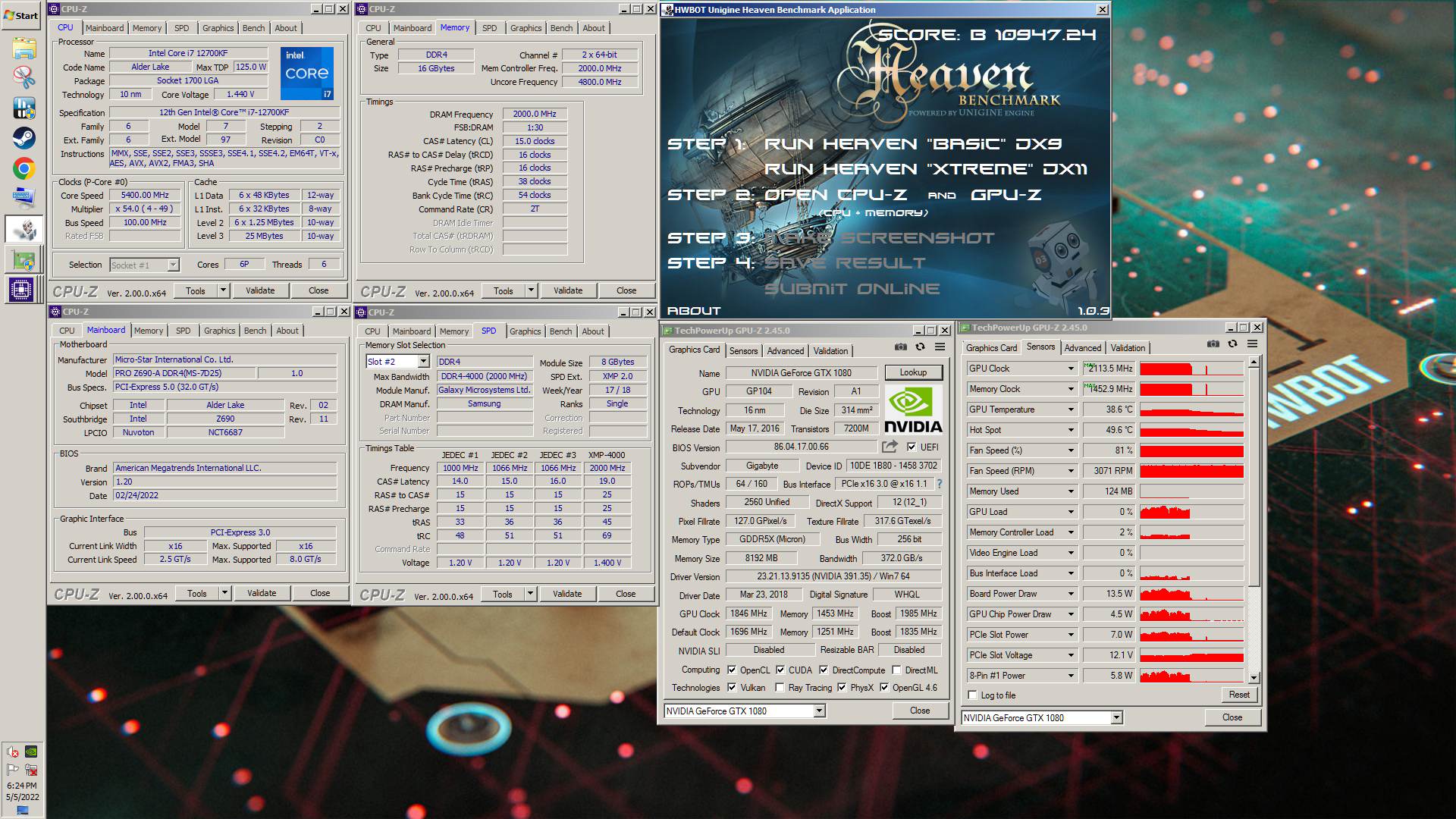
Task: Click the NVIDIA logo in GPU-Z
Action: [913, 409]
